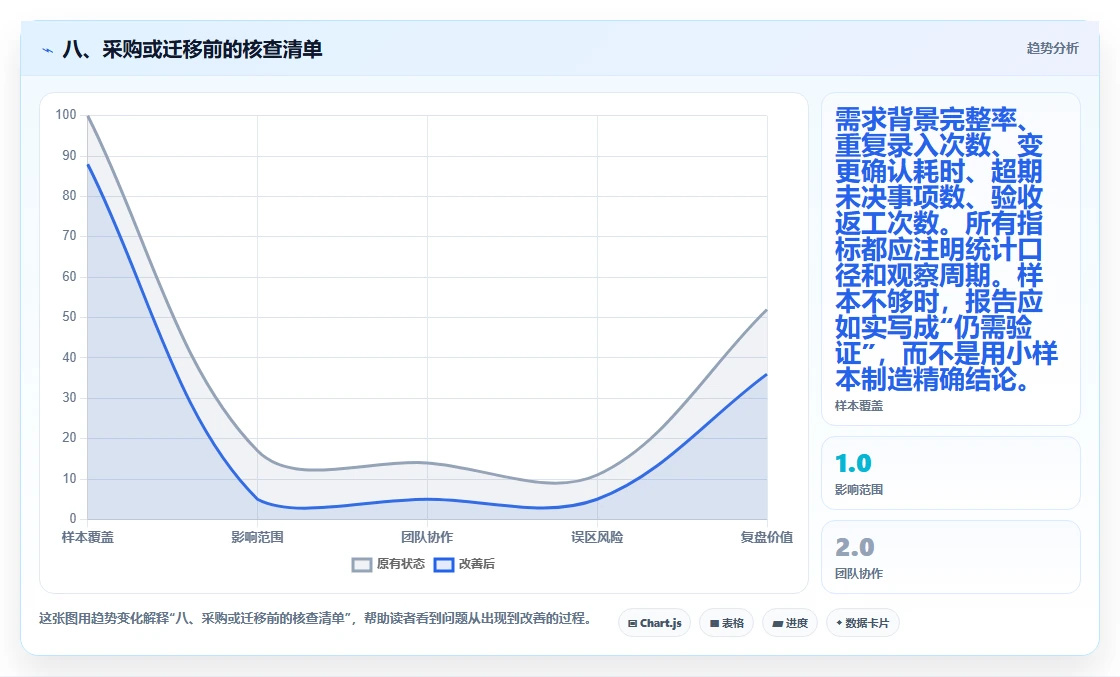Click the section title 八、采购或迁移前的核查清单
The height and width of the screenshot is (677, 1120).
(193, 49)
